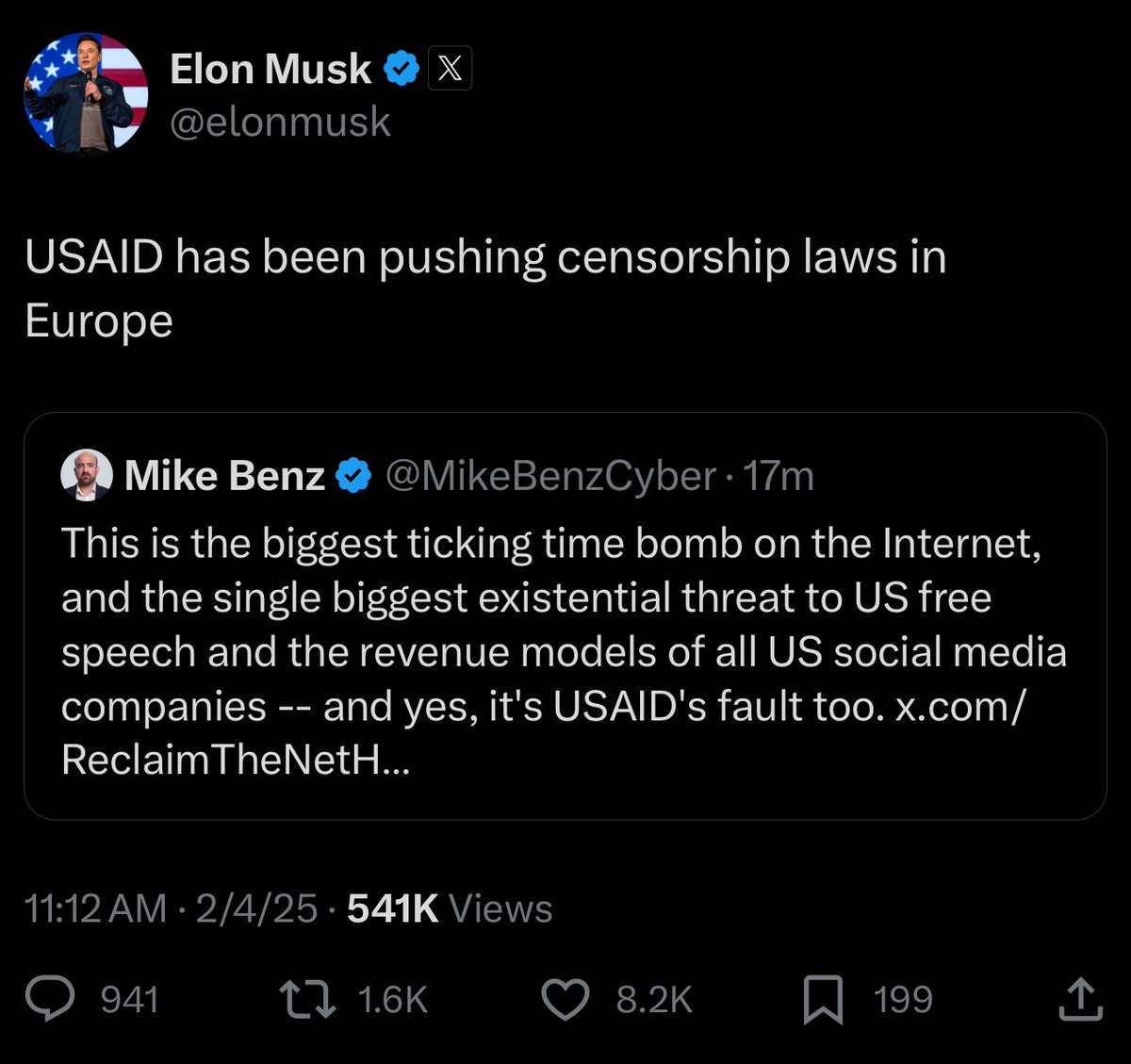Screen dimensions: 1131x1064
Task: Open the @MikeBenzCyber handle
Action: point(550,476)
